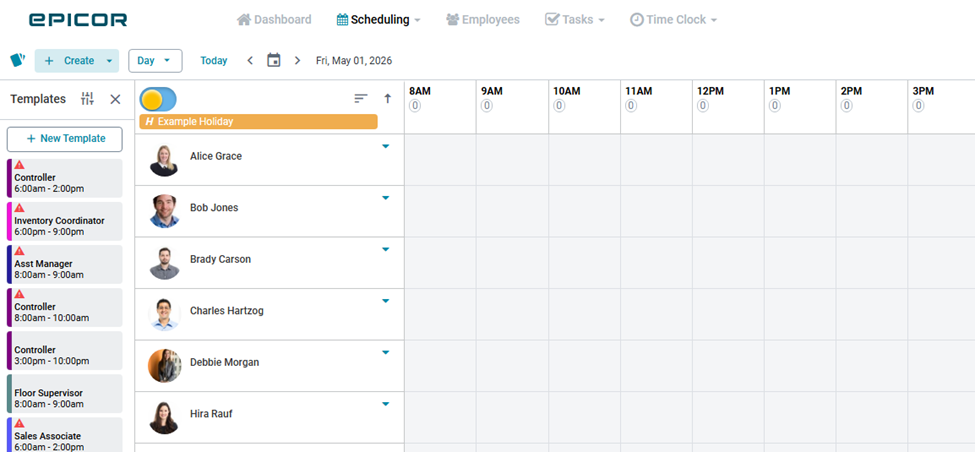Close the Templates panel
The width and height of the screenshot is (975, 452).
click(115, 99)
